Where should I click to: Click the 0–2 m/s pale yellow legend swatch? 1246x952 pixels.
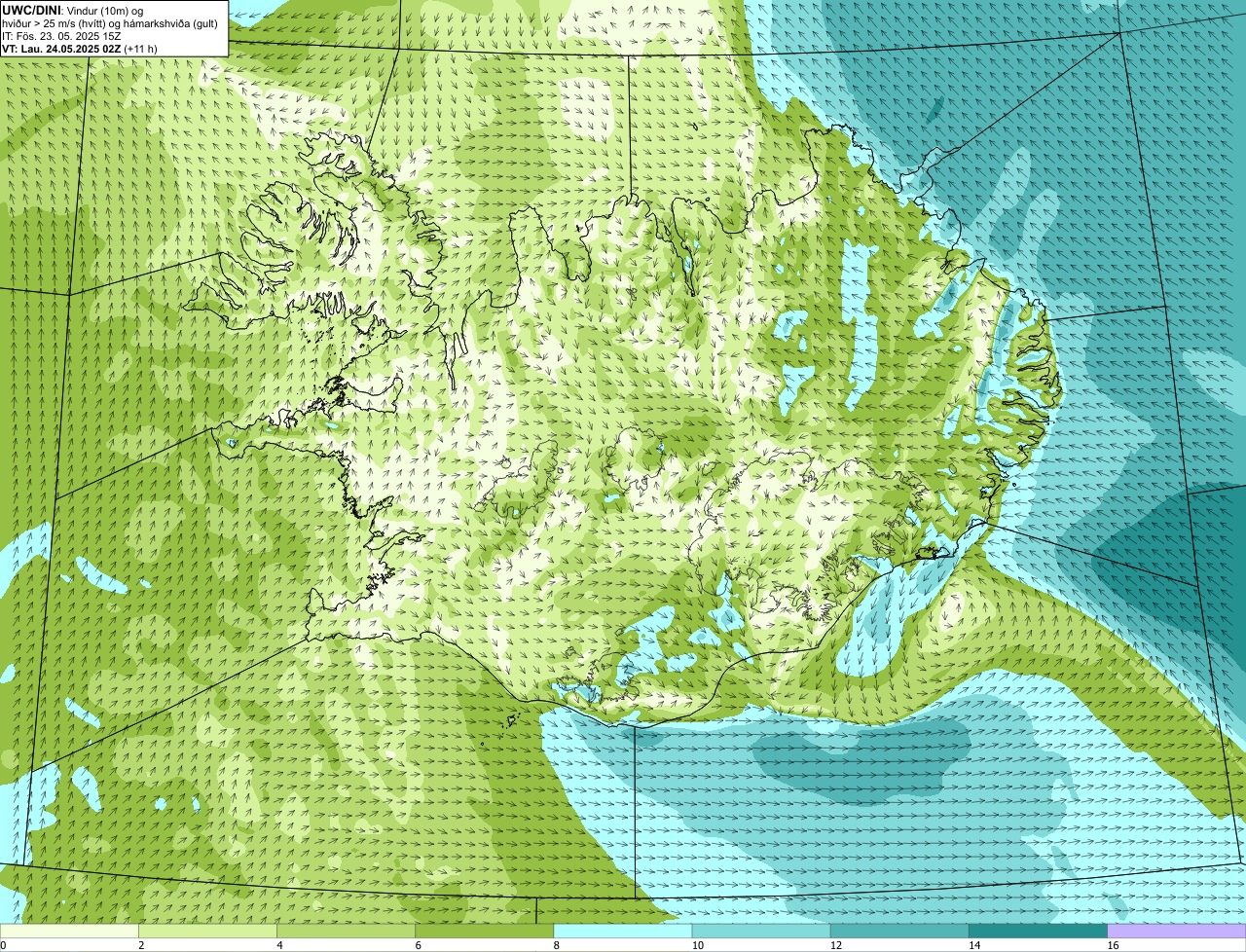tap(69, 932)
